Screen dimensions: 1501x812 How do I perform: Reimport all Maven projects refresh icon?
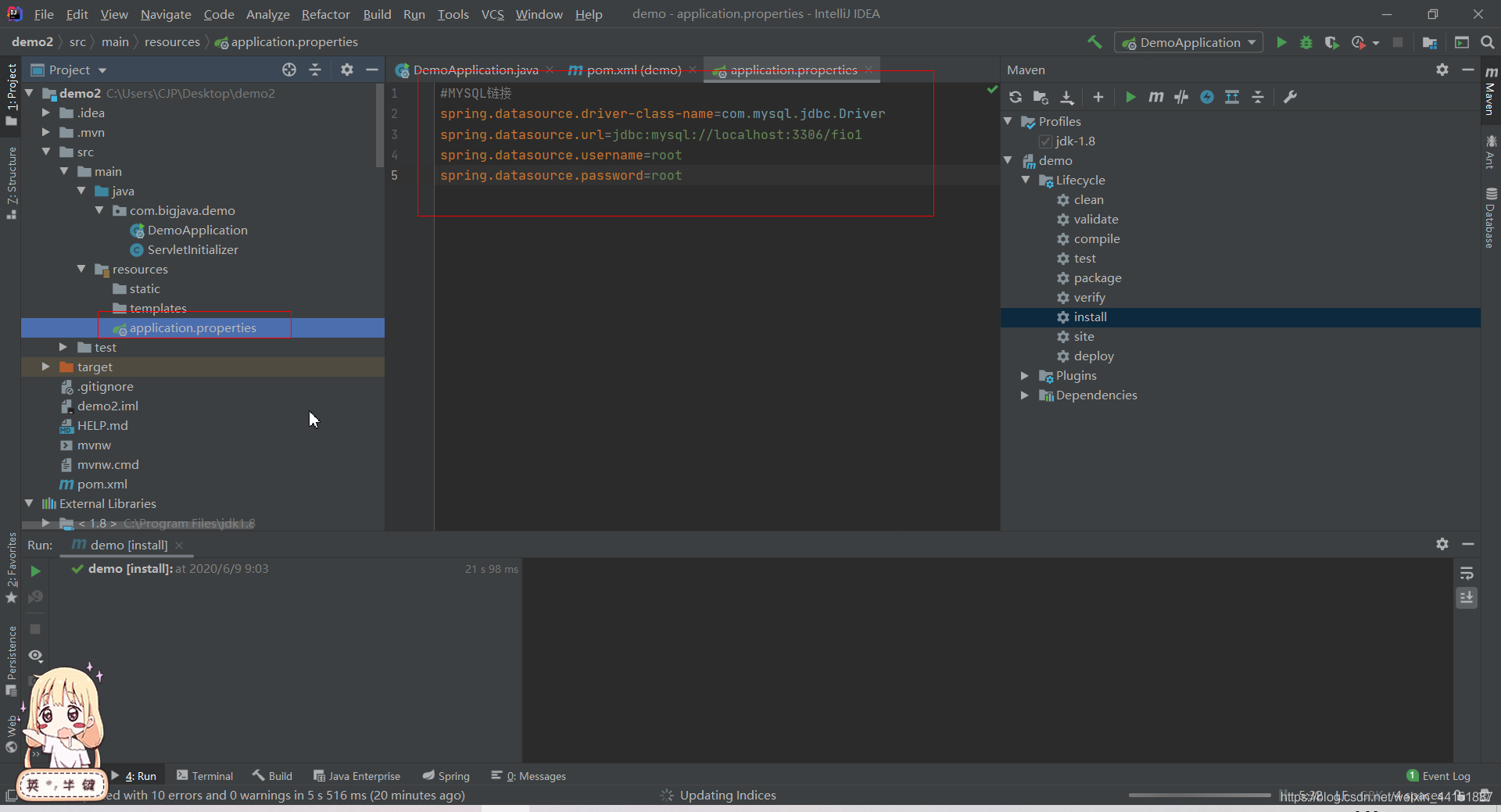click(1016, 97)
